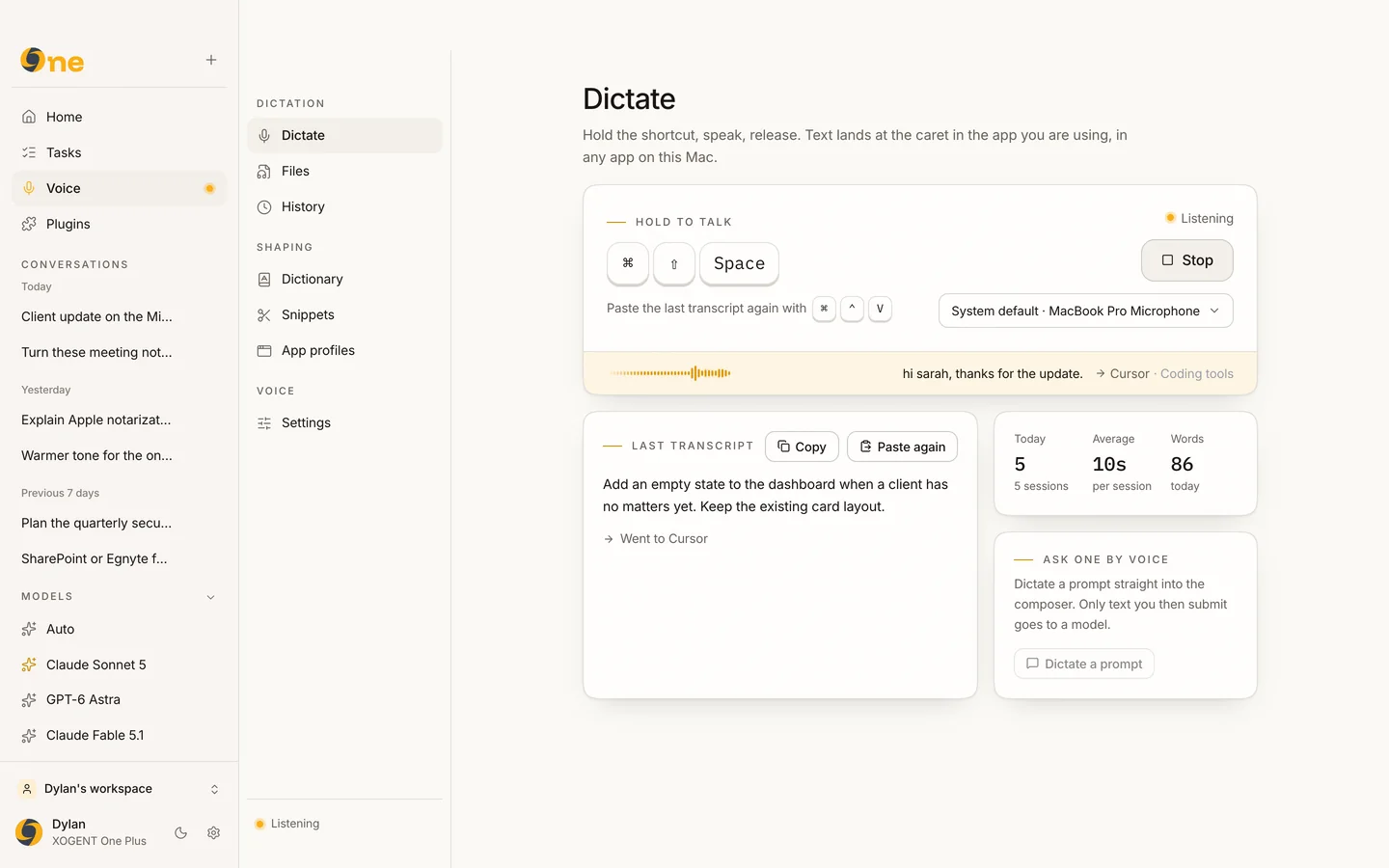The width and height of the screenshot is (1389, 868).
Task: Click the Files icon in Dictation
Action: point(264,172)
